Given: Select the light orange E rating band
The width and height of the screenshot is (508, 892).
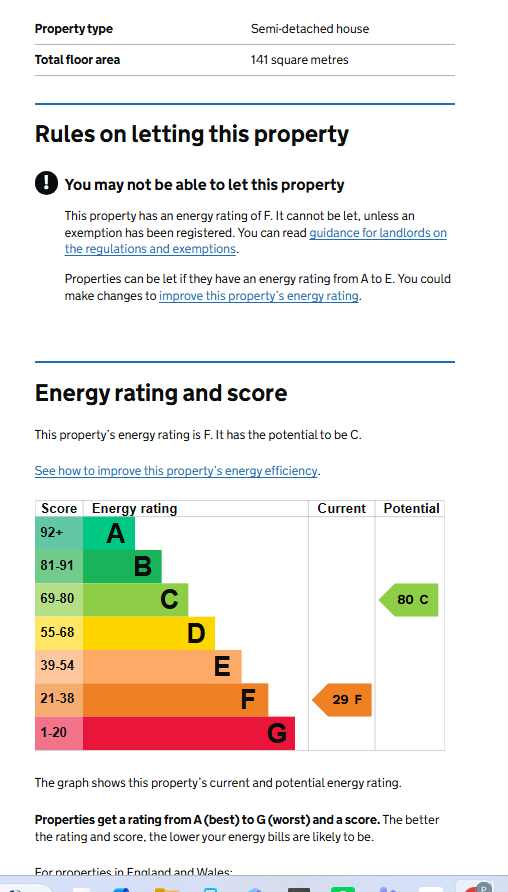Looking at the screenshot, I should tap(162, 666).
